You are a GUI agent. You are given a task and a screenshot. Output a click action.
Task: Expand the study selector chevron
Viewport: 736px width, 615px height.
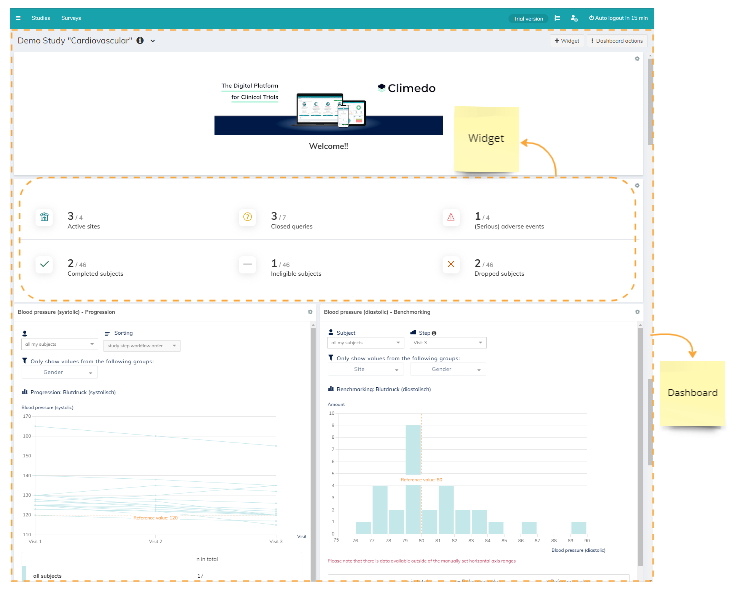(x=153, y=41)
